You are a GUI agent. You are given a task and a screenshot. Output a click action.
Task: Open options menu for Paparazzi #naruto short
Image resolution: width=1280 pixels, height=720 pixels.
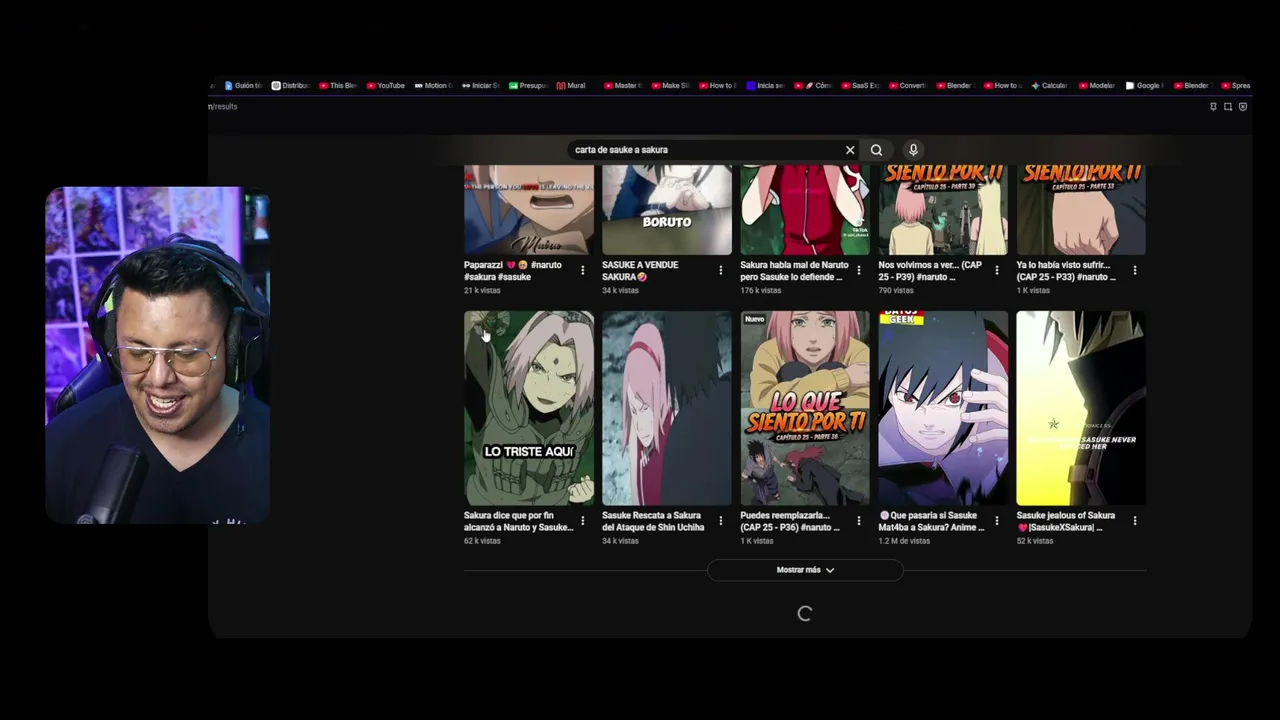point(583,271)
